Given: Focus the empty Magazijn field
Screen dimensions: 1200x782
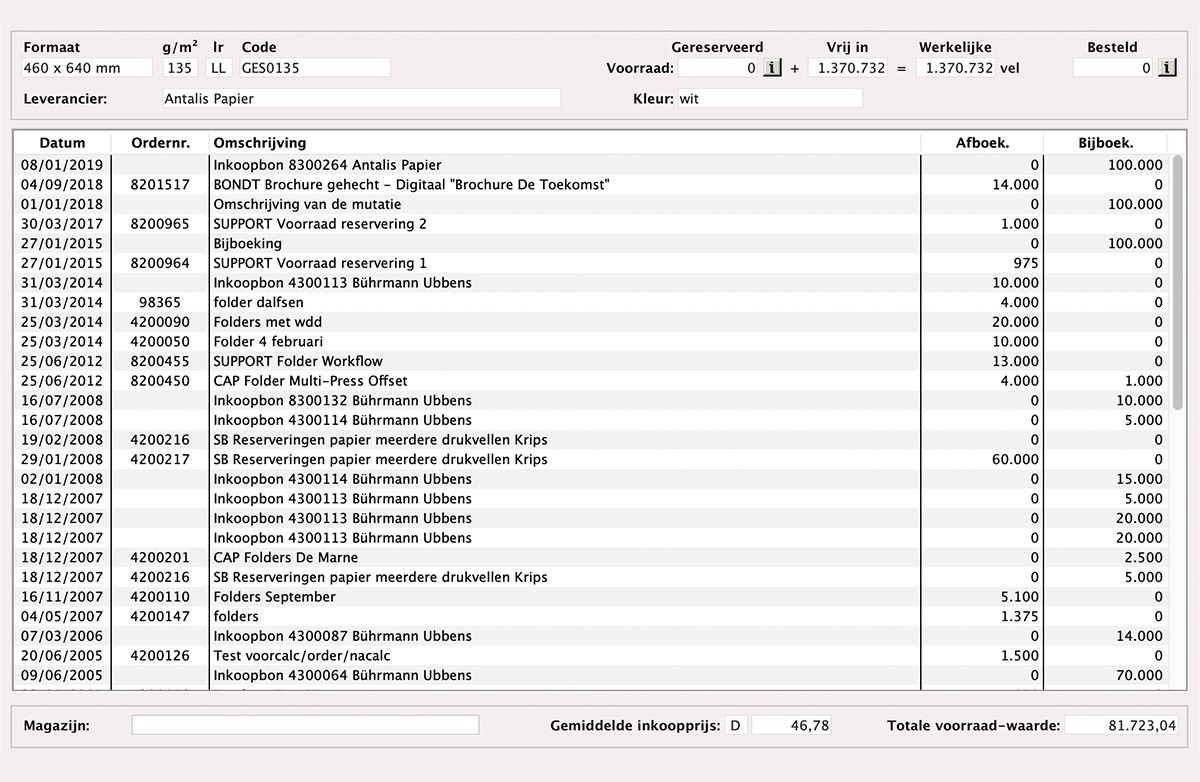Looking at the screenshot, I should click(305, 725).
